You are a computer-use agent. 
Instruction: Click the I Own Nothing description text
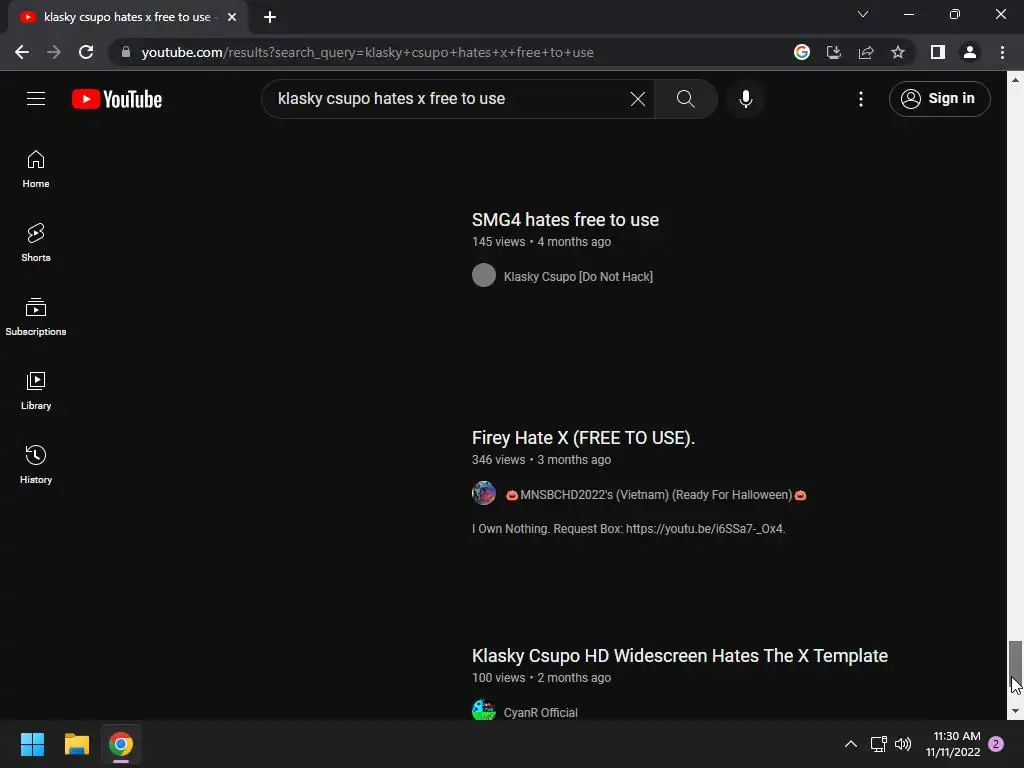(628, 529)
